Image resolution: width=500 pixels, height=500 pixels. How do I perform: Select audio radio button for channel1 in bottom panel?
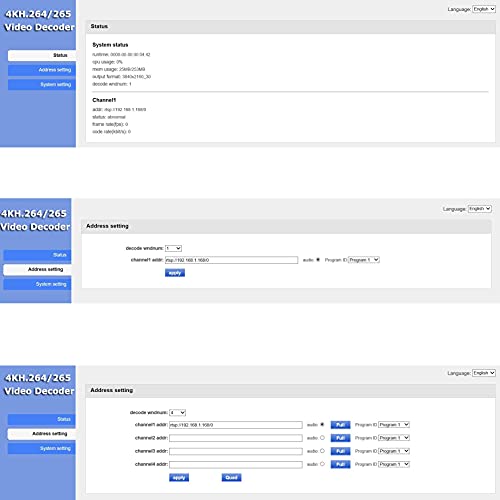(x=322, y=425)
